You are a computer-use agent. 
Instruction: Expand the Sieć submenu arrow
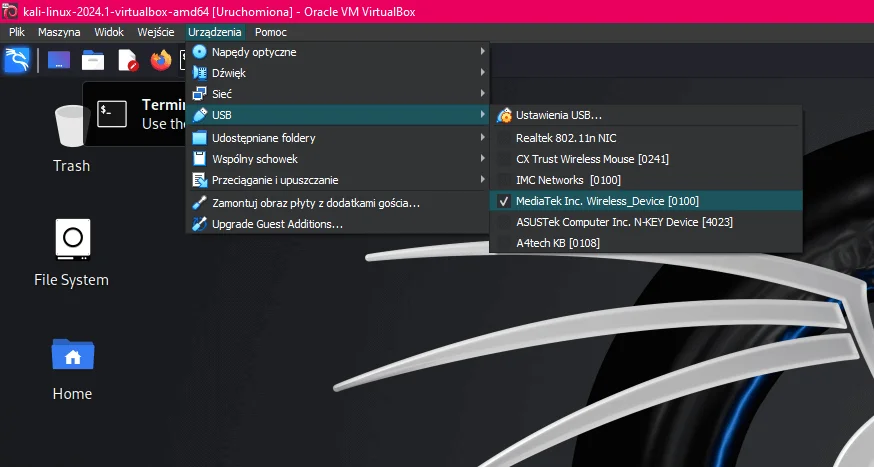pos(482,94)
